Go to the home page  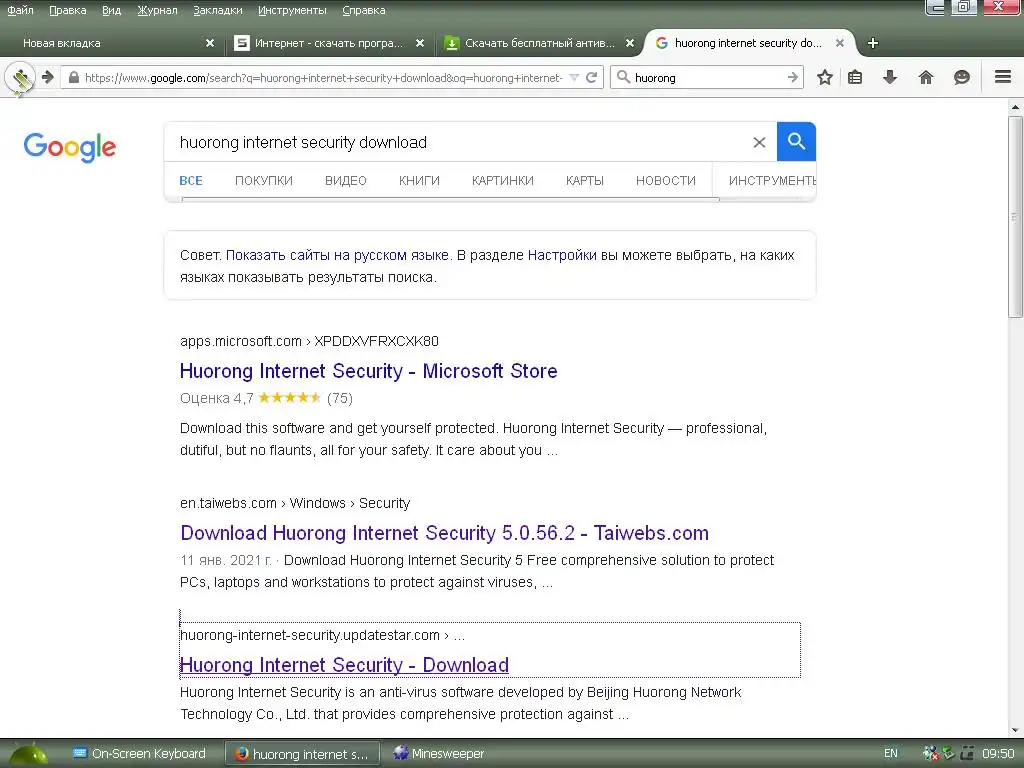point(925,78)
